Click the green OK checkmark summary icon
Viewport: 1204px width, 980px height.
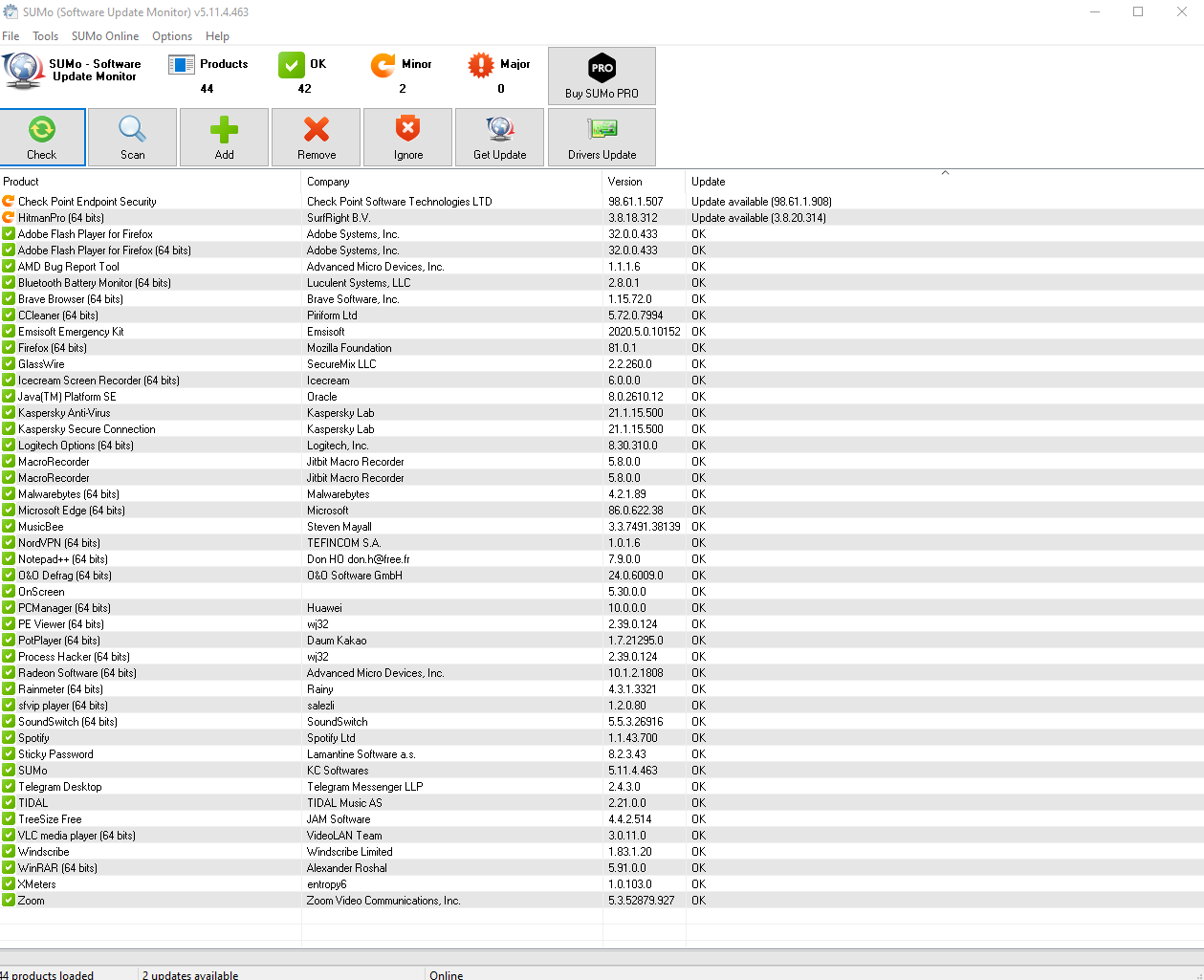click(291, 64)
